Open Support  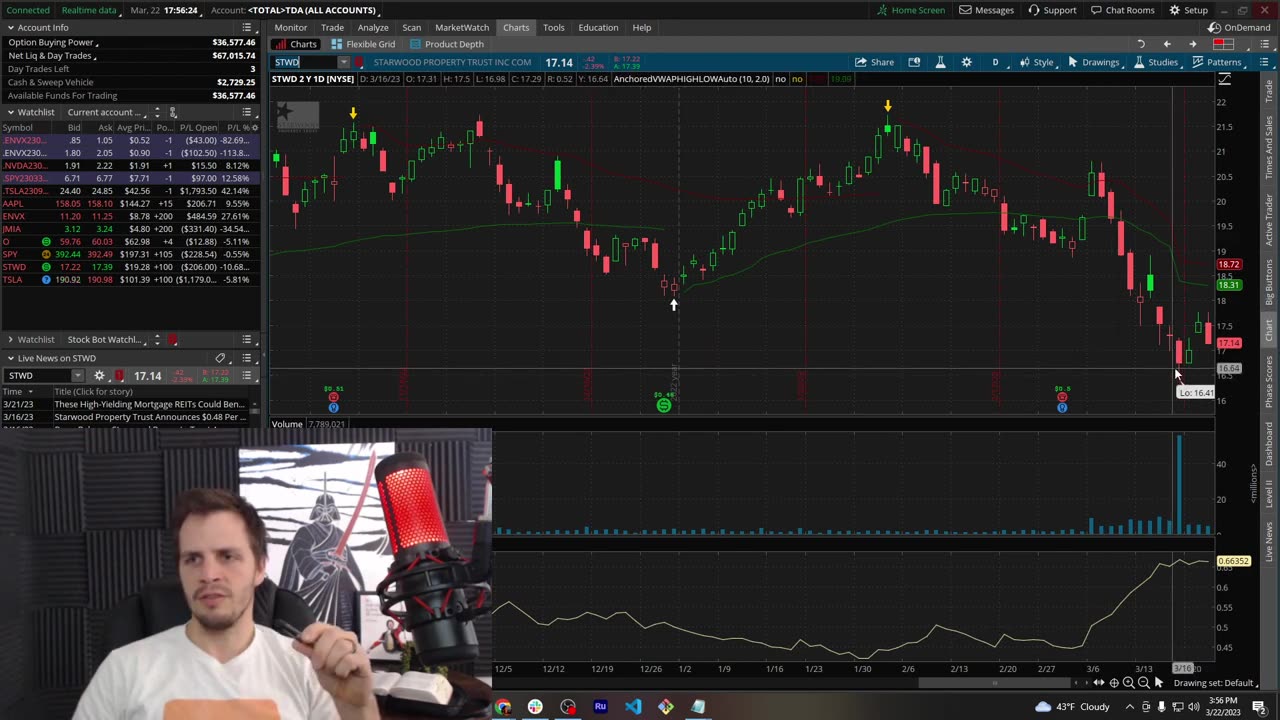[1051, 10]
